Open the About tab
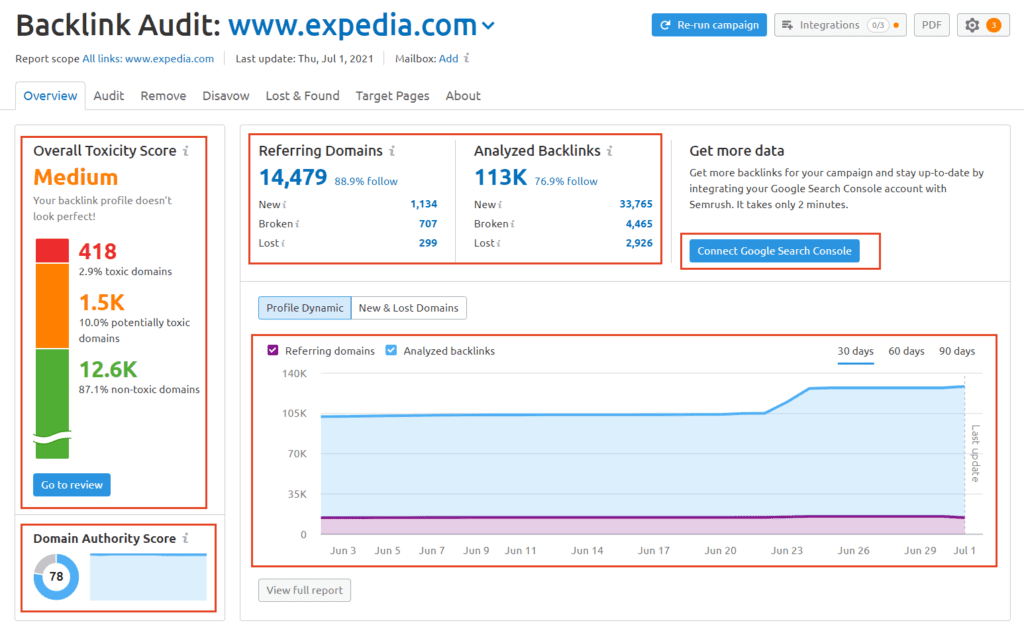Screen dimensions: 1024x631 tap(463, 95)
